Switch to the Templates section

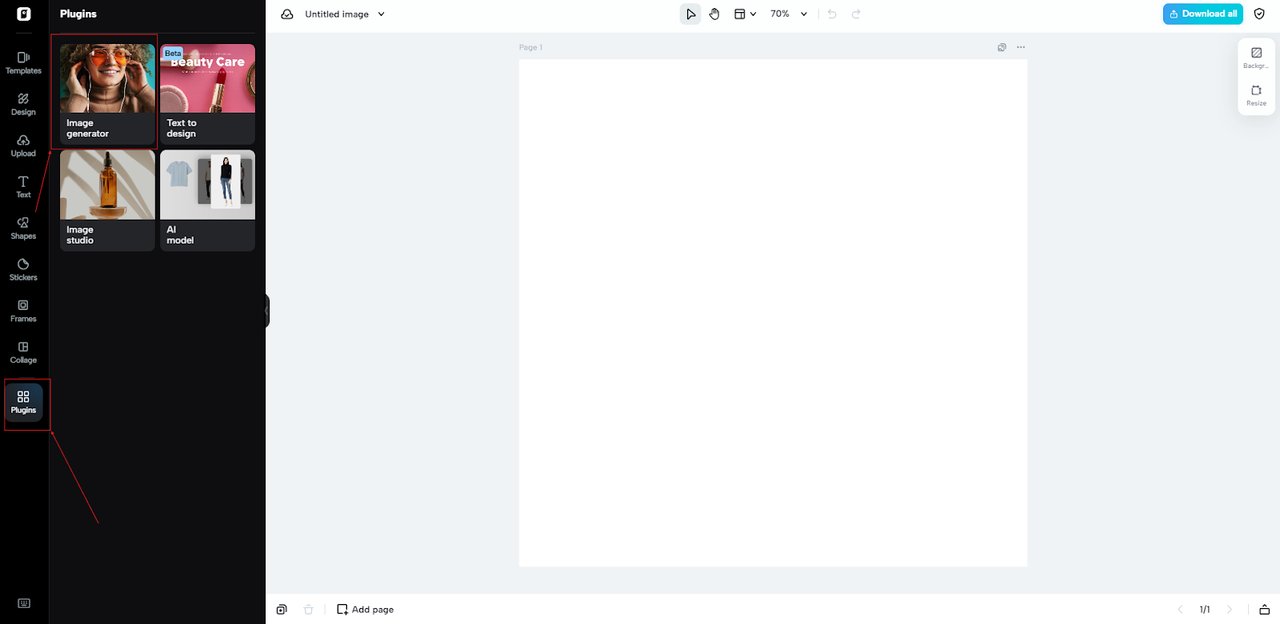[22, 62]
